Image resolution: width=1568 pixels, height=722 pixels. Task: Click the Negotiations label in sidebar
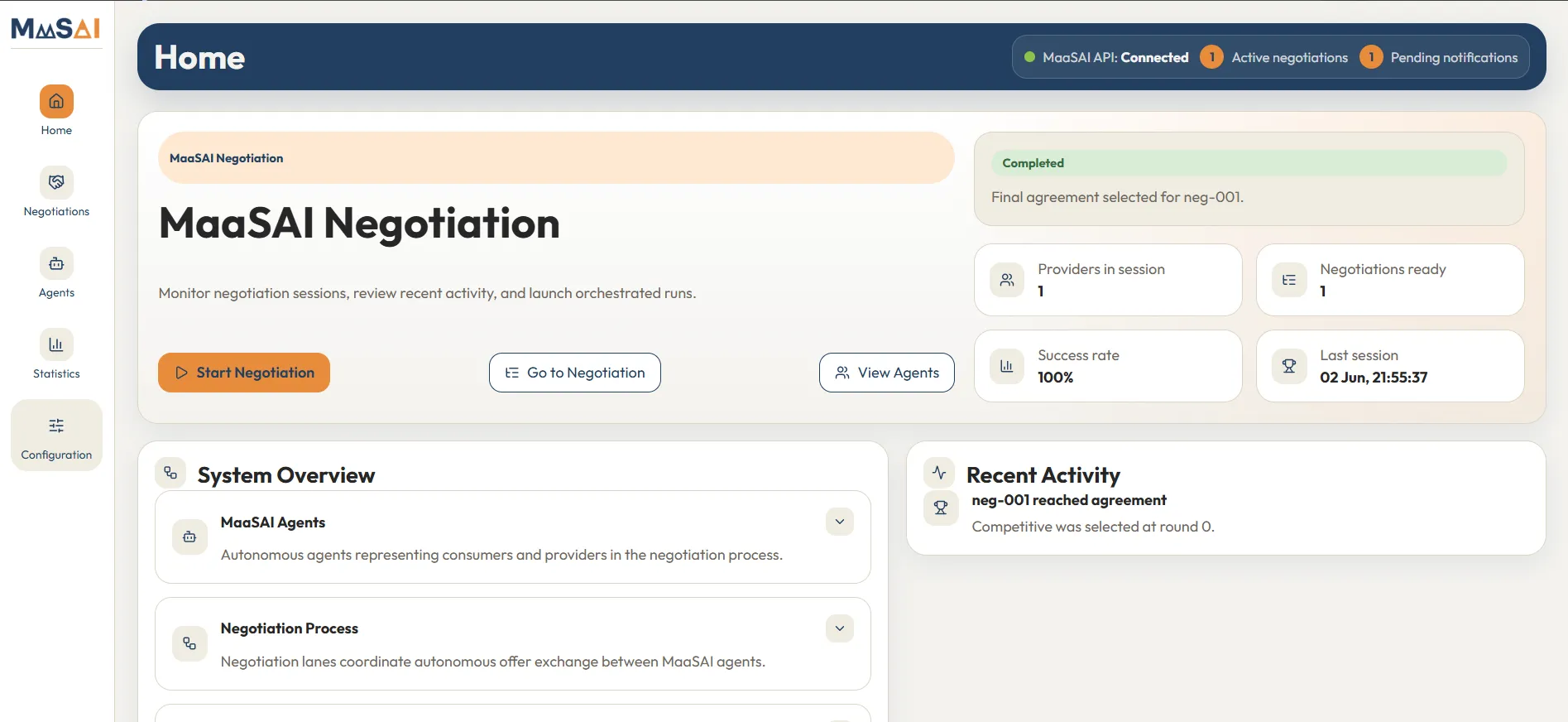click(x=56, y=211)
